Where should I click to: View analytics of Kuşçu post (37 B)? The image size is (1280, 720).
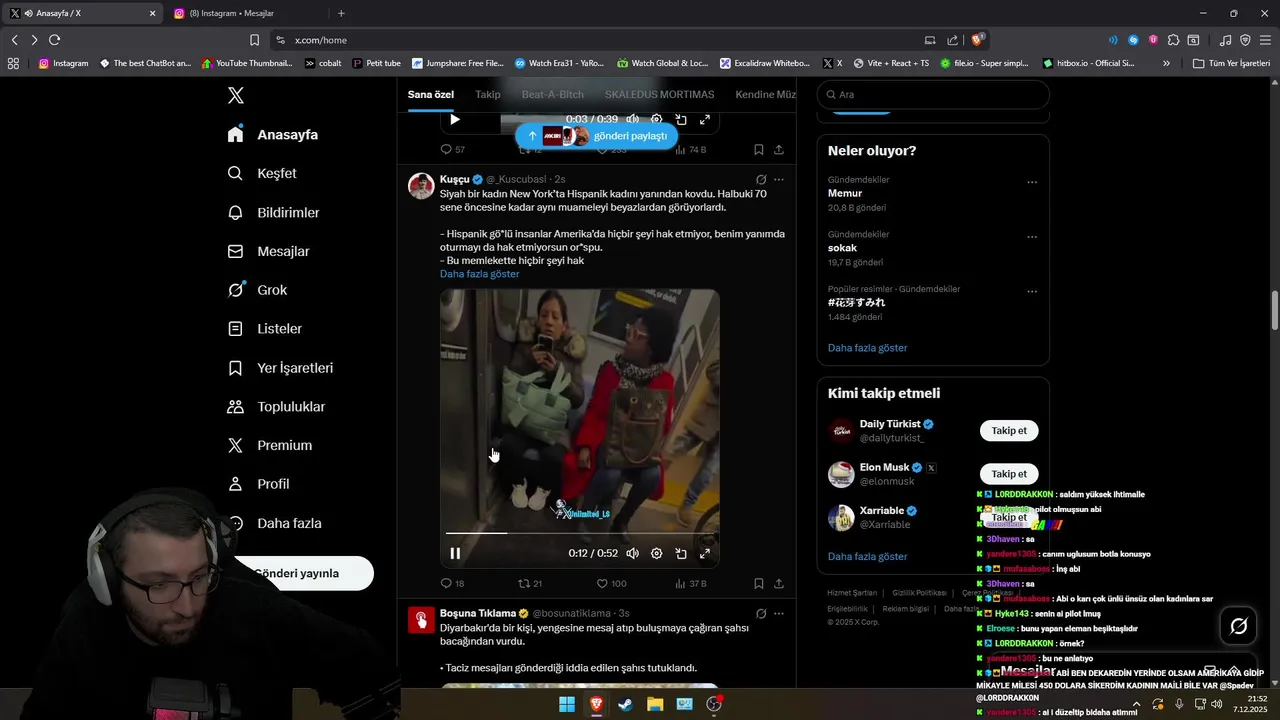[691, 583]
